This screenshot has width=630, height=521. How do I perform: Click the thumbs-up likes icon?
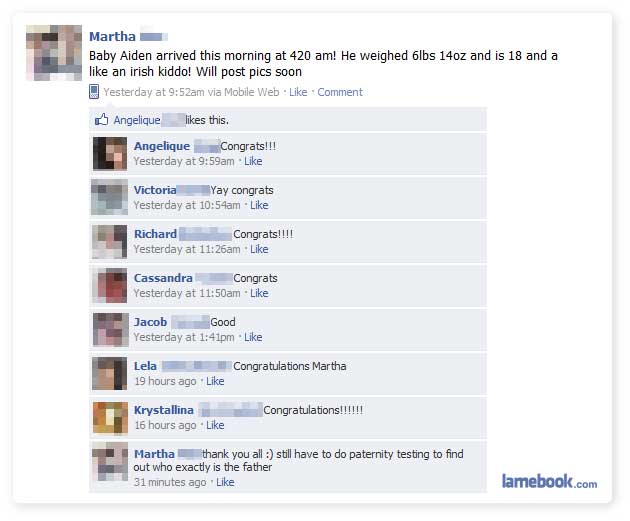(x=101, y=119)
